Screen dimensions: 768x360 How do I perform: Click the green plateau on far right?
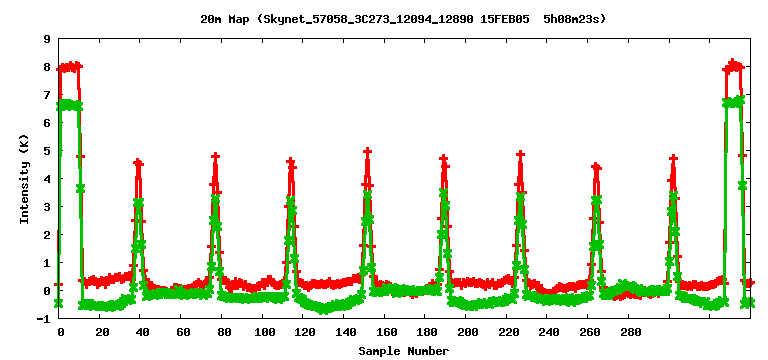pyautogui.click(x=733, y=102)
